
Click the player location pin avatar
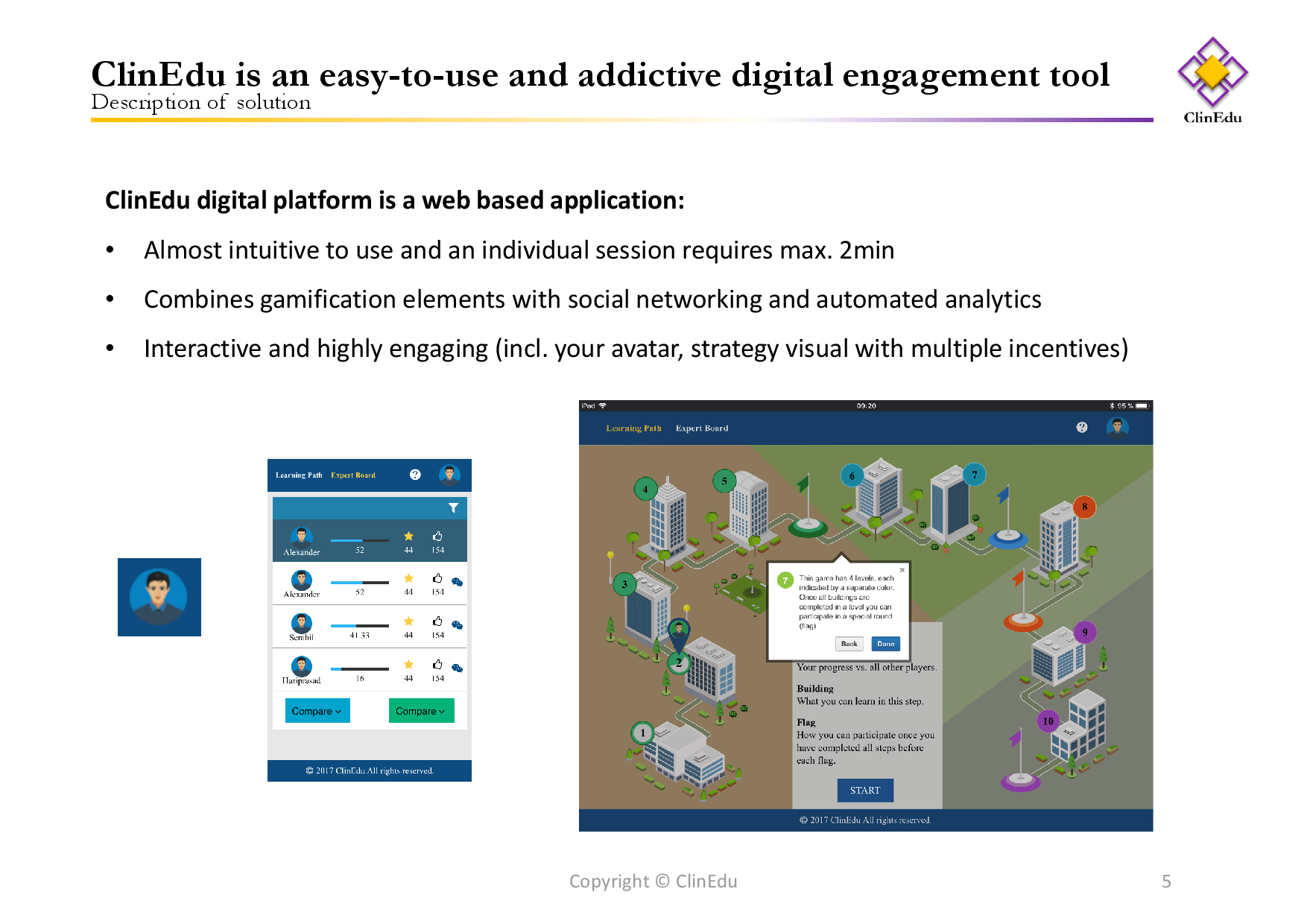tap(679, 632)
